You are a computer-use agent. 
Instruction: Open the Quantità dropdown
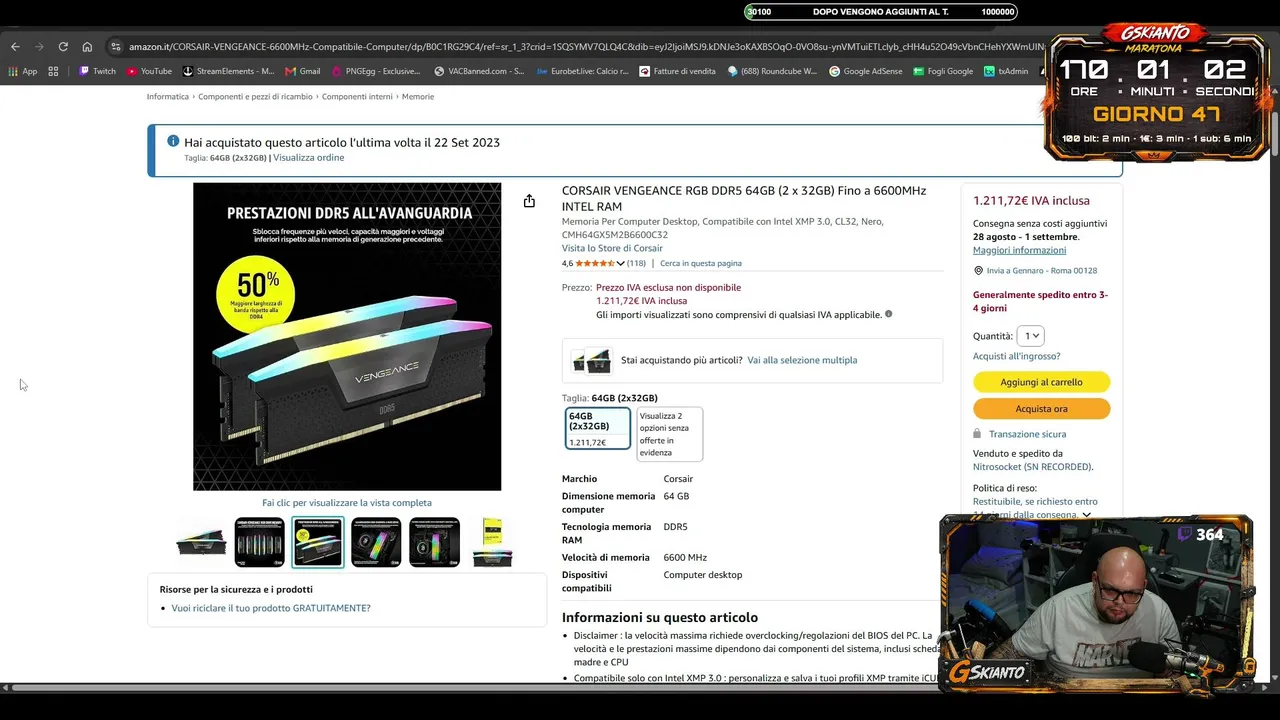[x=1030, y=336]
